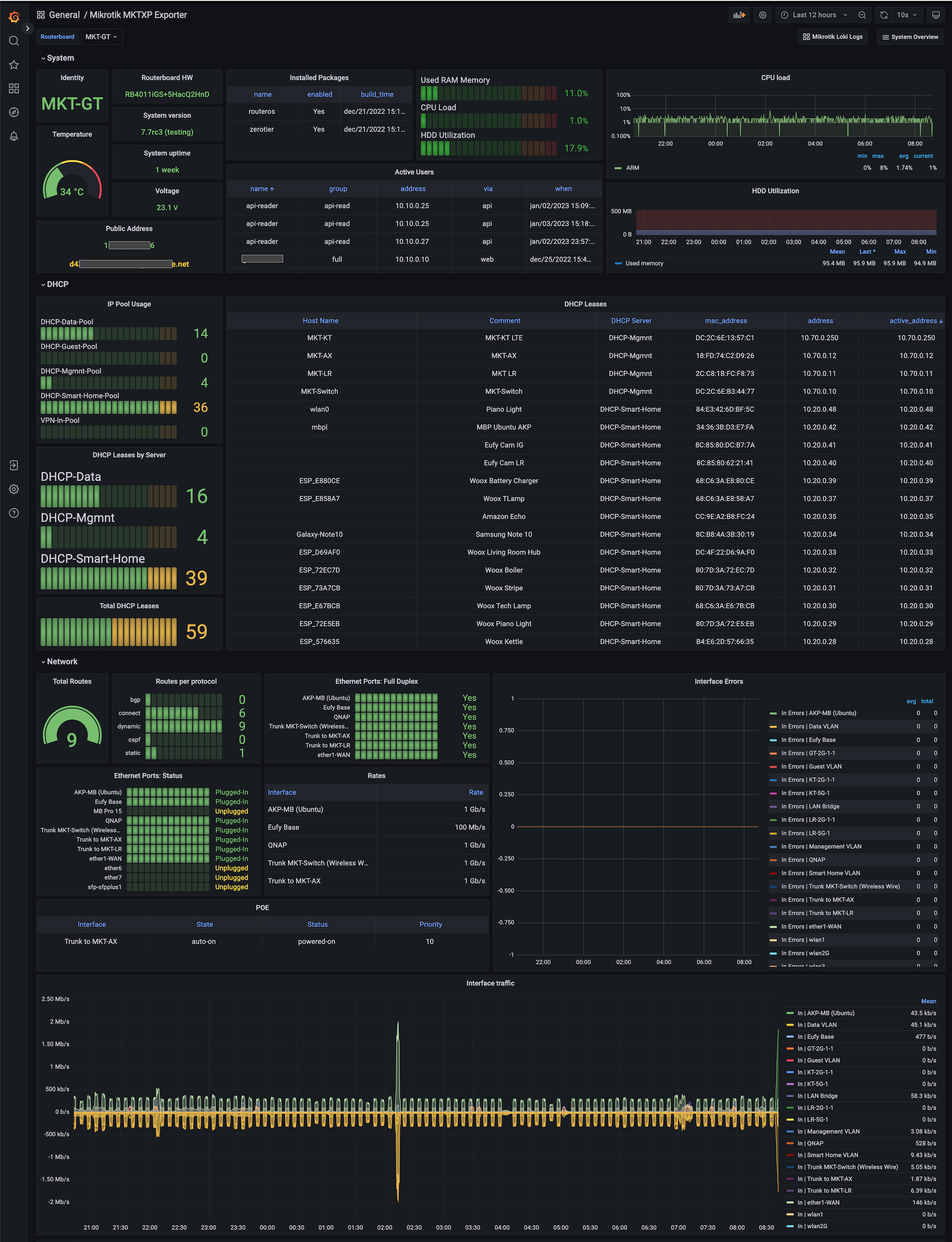952x1242 pixels.
Task: Sort Interface Errors legend by total
Action: (x=927, y=701)
